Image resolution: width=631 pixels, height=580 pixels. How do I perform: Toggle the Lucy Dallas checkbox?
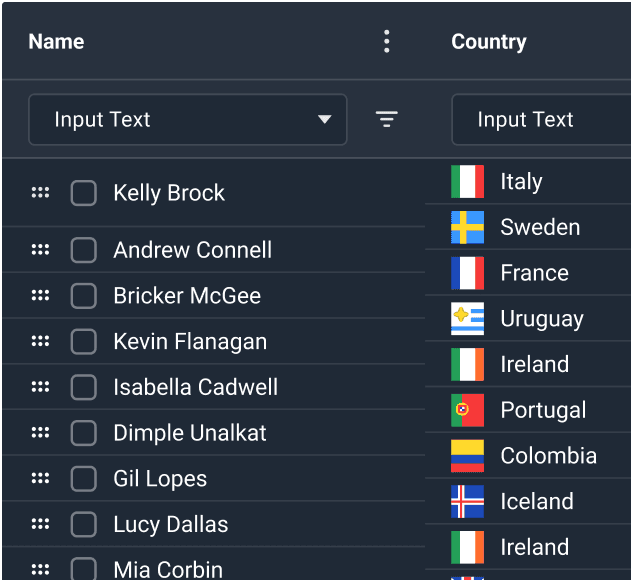click(83, 524)
